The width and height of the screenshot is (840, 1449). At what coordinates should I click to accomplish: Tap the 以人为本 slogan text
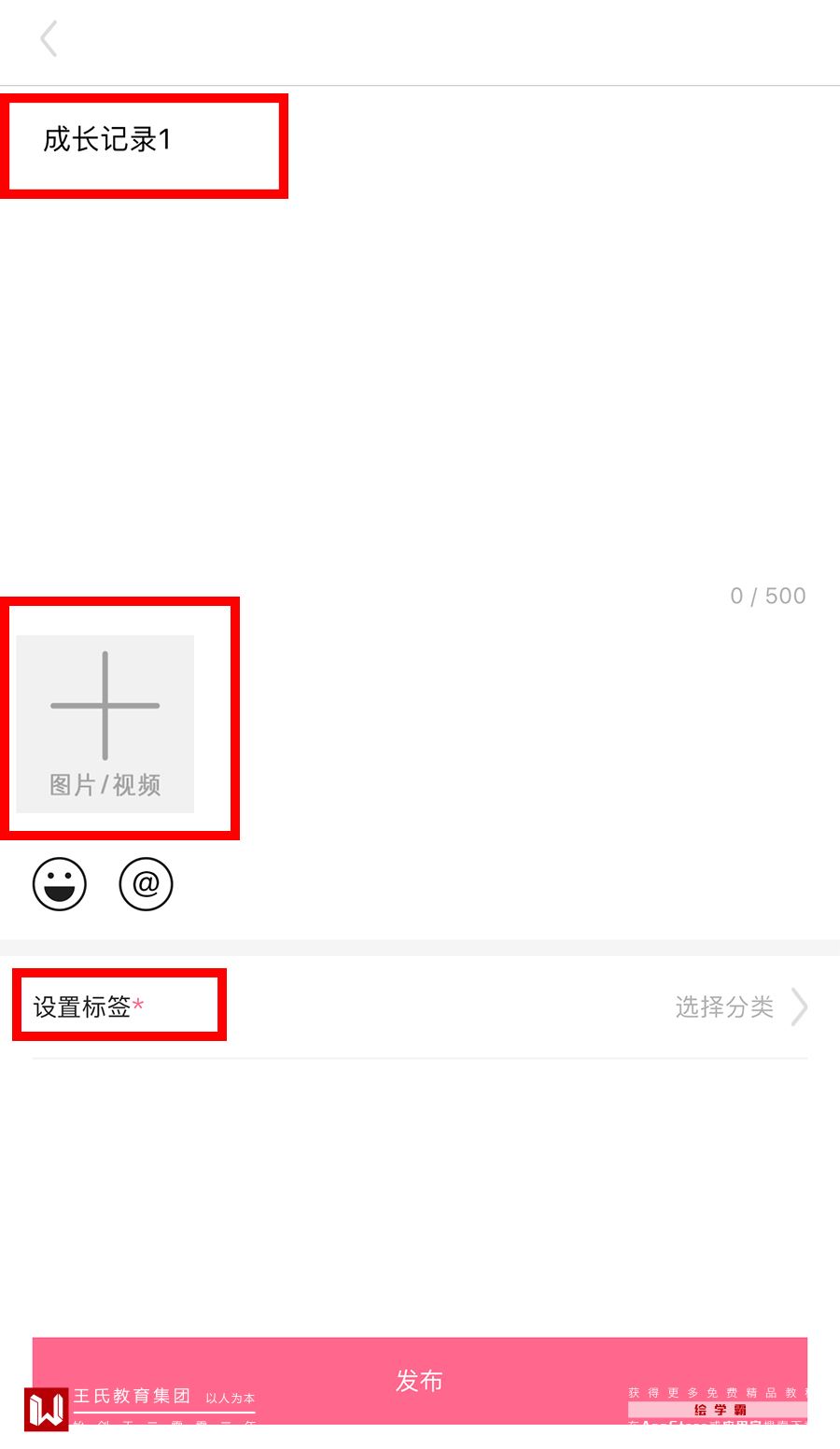tap(230, 1399)
